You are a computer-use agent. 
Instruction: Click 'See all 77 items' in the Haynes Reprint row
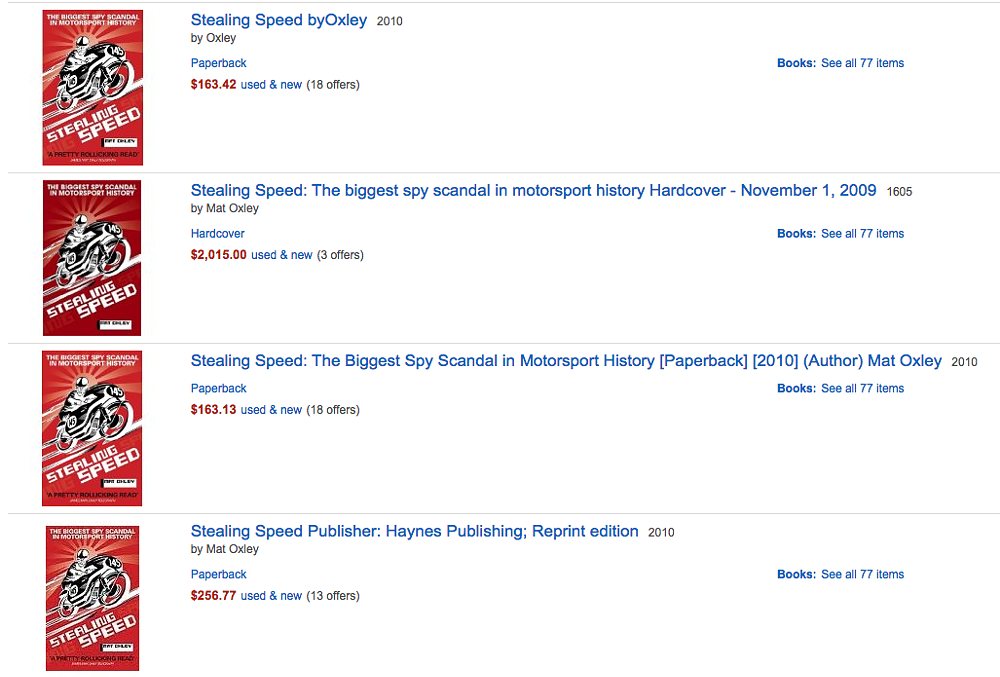[x=862, y=574]
